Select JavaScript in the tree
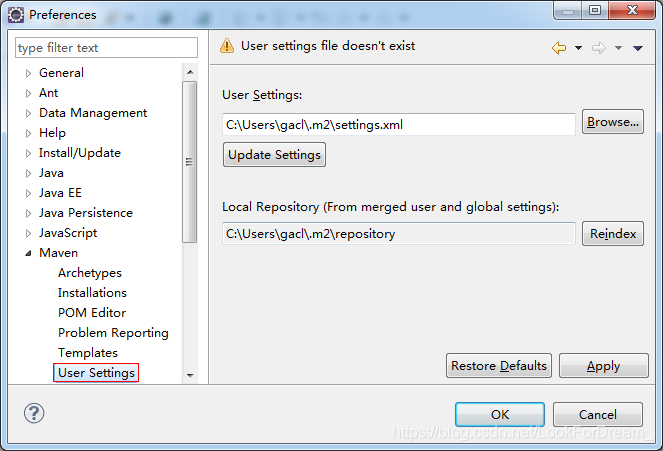Viewport: 663px width, 451px height. (68, 232)
